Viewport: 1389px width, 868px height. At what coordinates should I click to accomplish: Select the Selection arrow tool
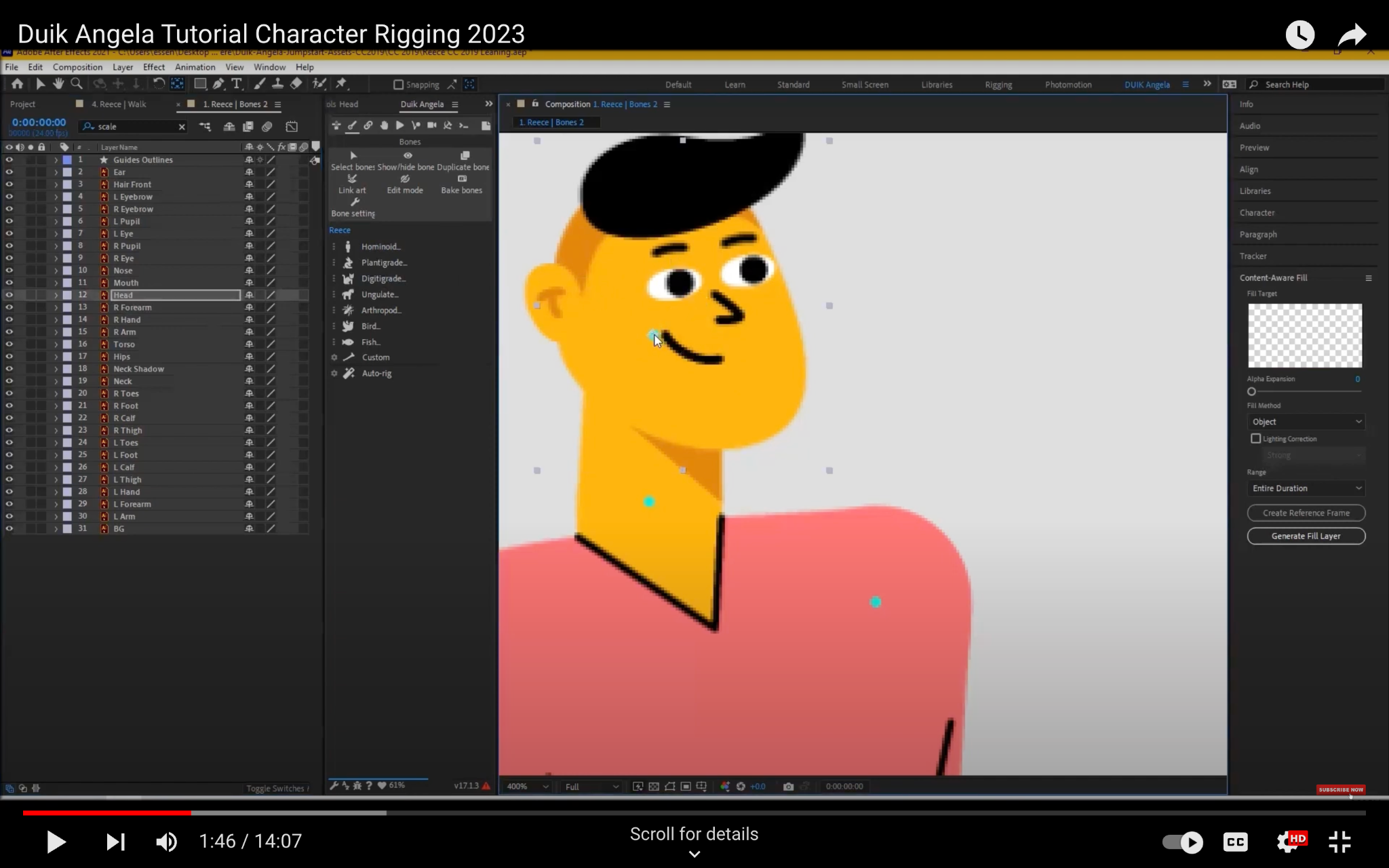(40, 83)
